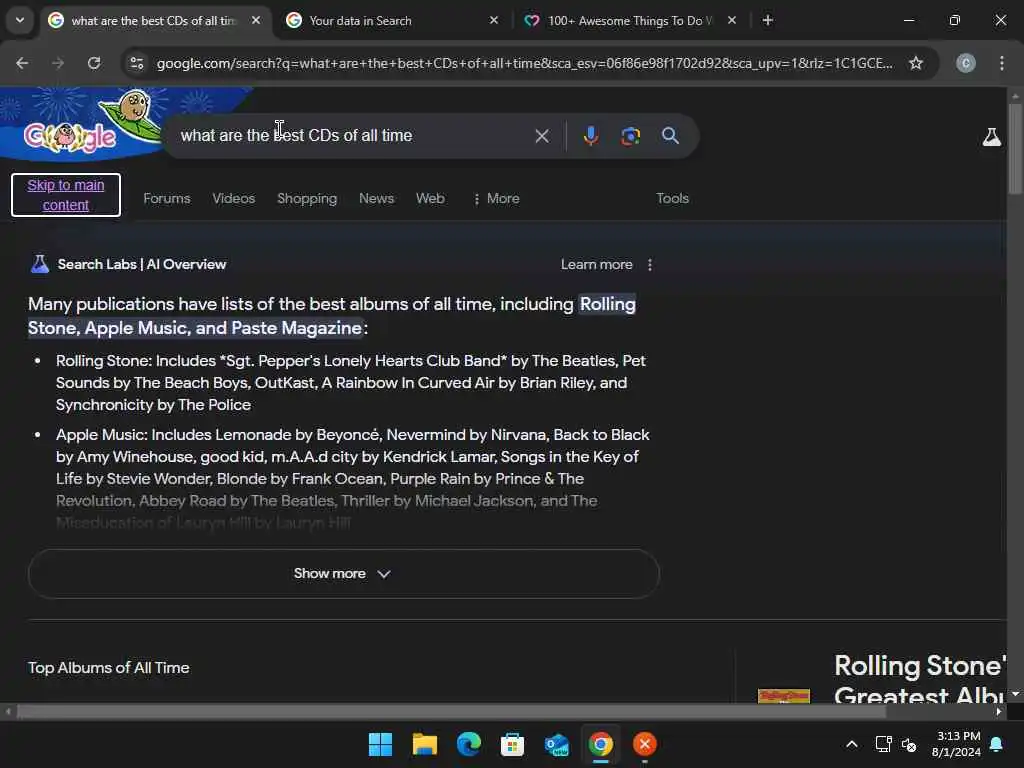
Task: Select the Videos search filter
Action: [233, 199]
